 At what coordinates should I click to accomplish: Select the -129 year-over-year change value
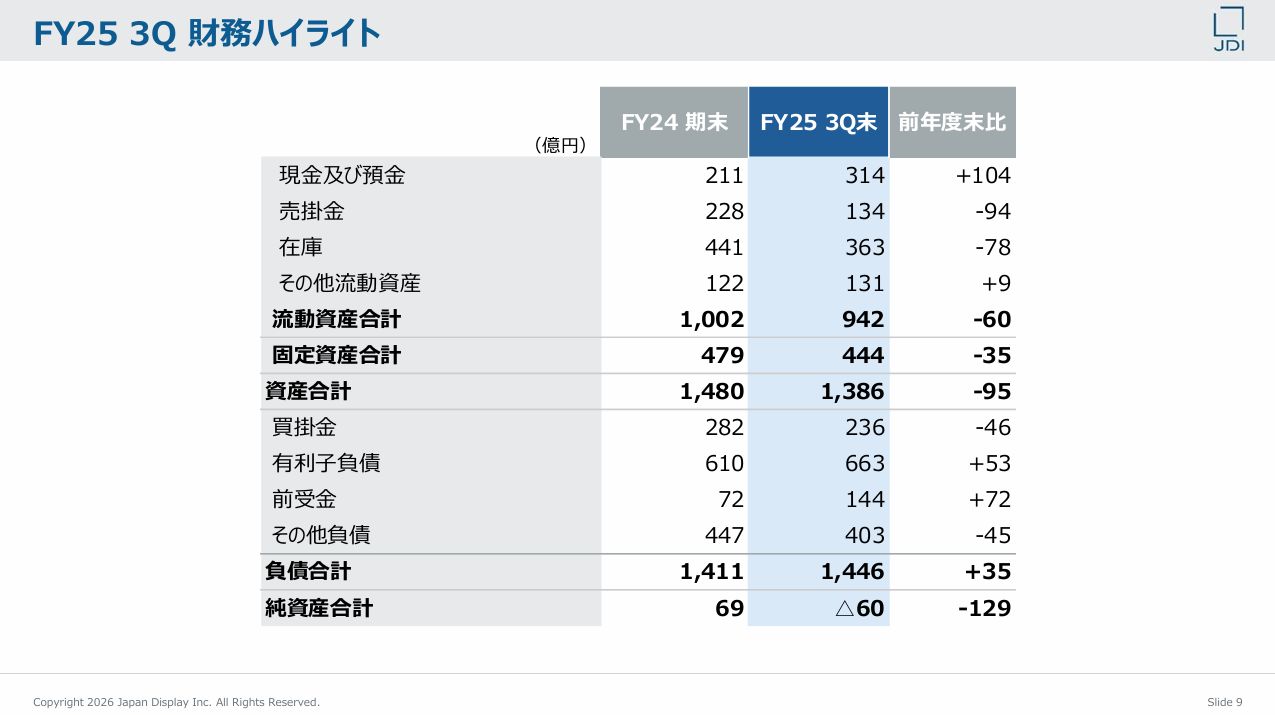coord(984,608)
